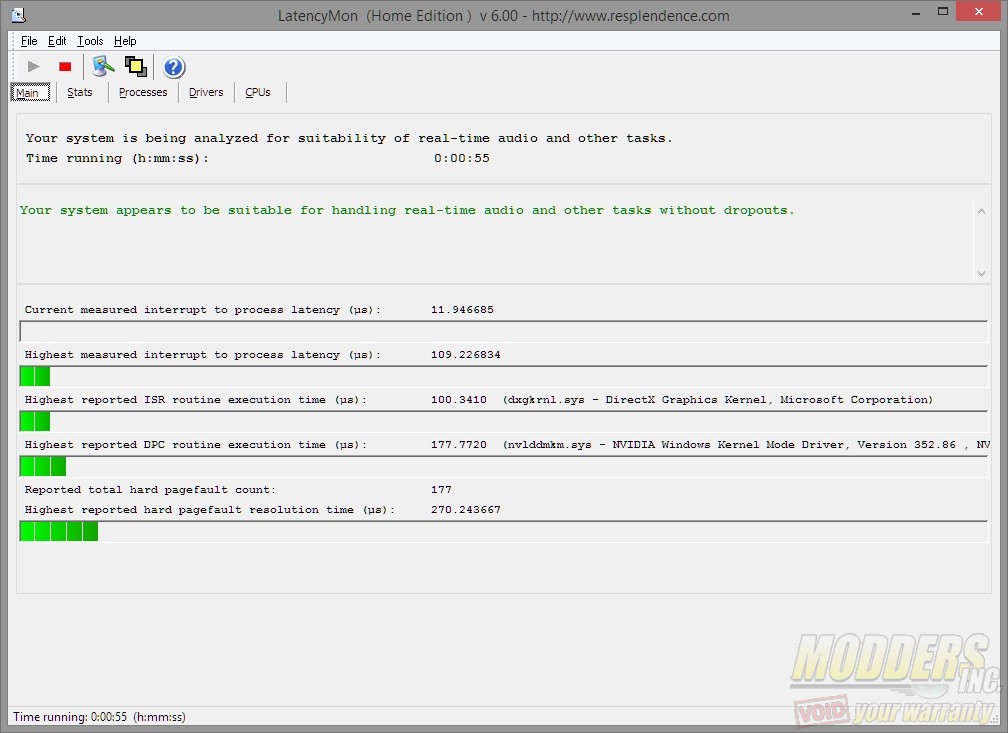Image resolution: width=1008 pixels, height=733 pixels.
Task: Click the current latency value 11.946685
Action: point(462,309)
